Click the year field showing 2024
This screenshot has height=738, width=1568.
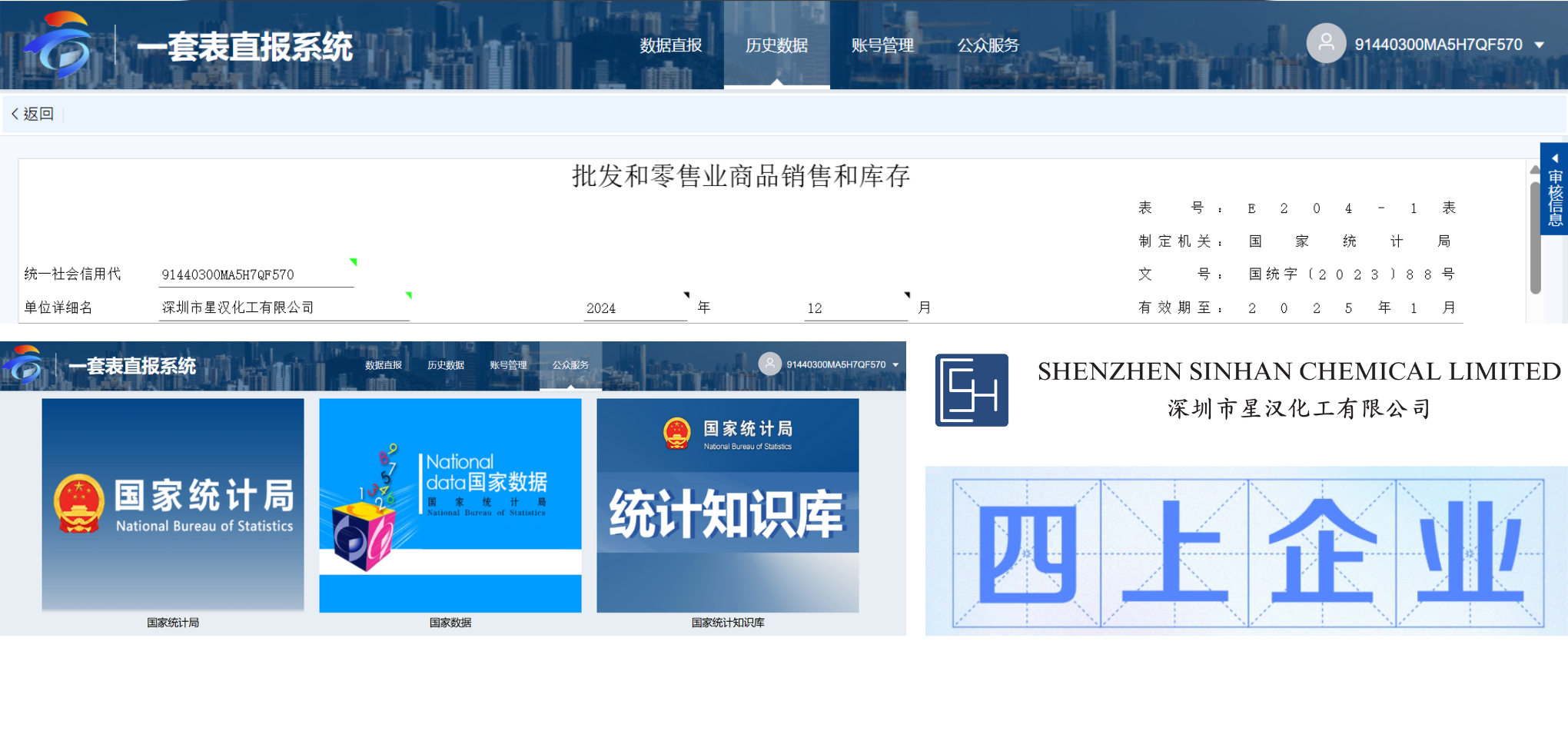(x=635, y=307)
